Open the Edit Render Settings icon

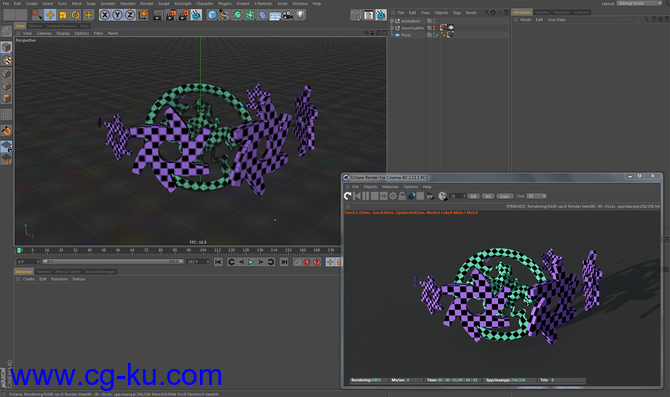(x=183, y=15)
